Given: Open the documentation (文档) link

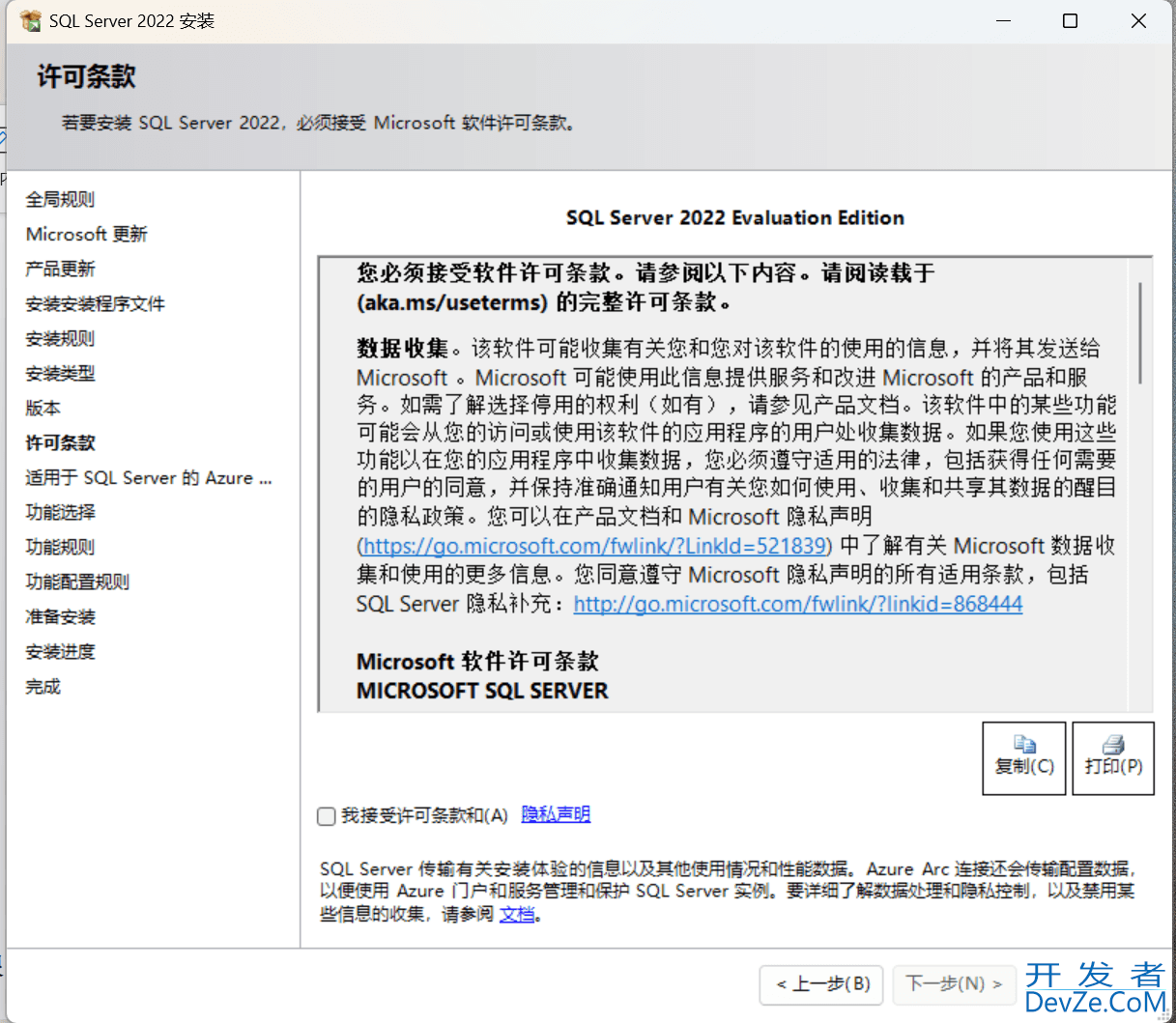Looking at the screenshot, I should (517, 914).
